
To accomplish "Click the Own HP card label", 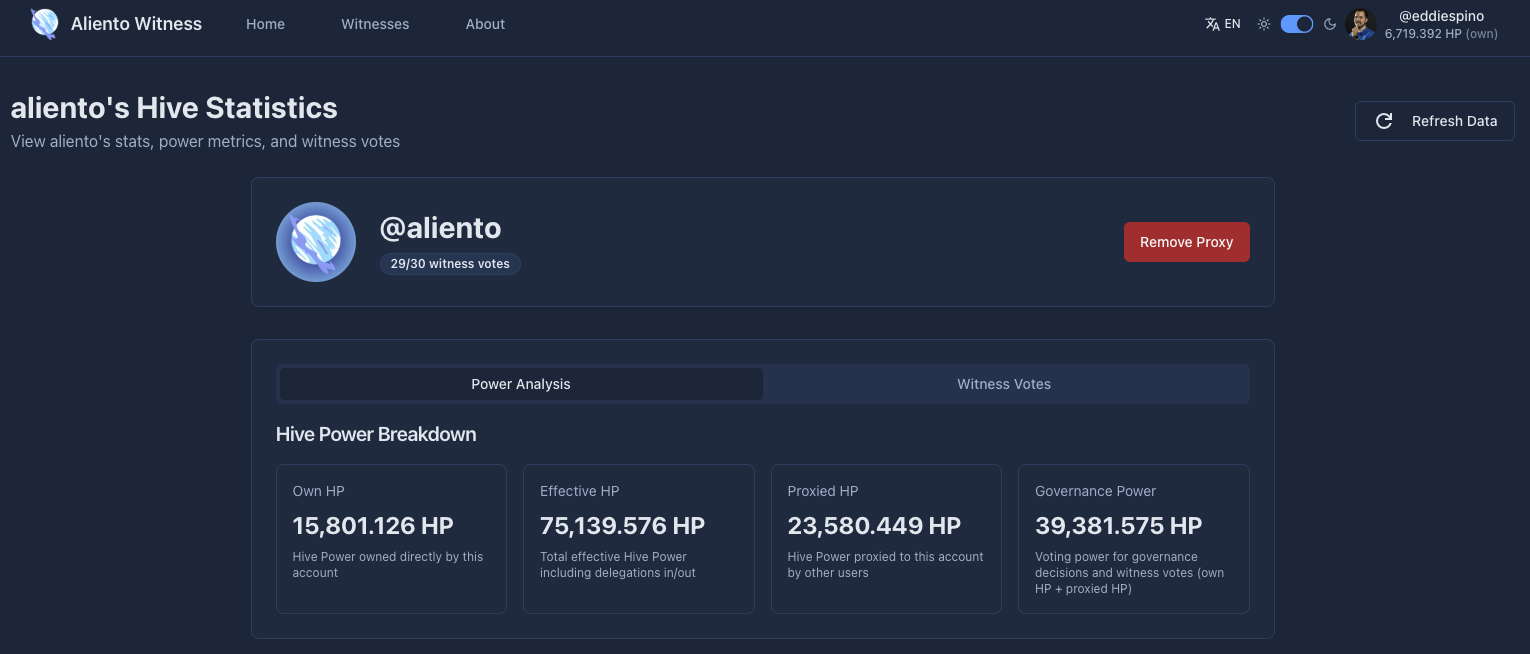I will [319, 491].
